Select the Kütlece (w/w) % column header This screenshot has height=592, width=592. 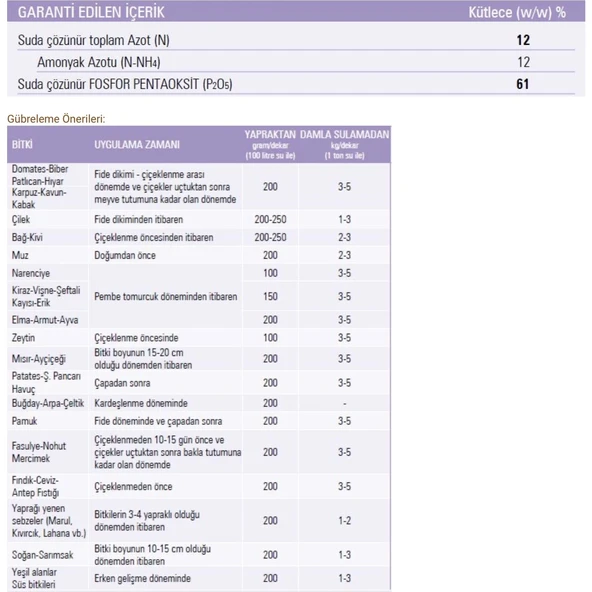click(517, 12)
